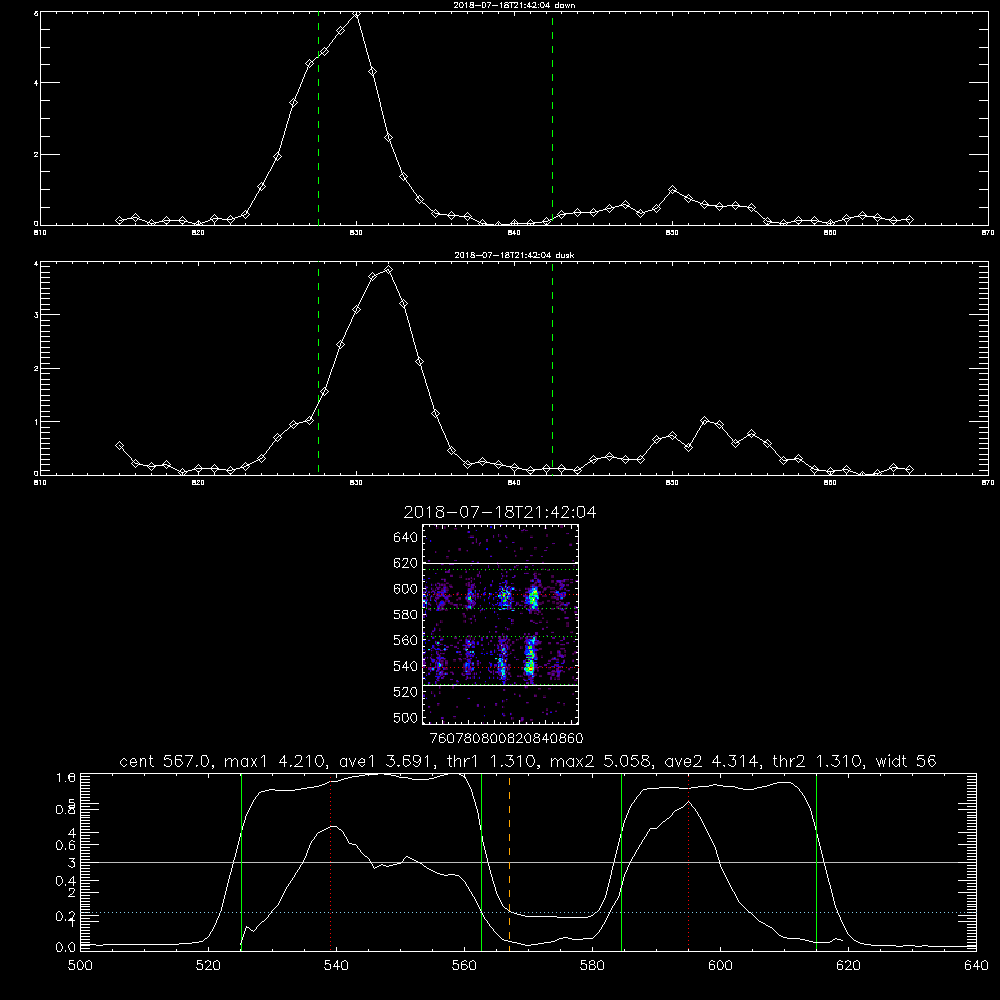Click the lower white boundary line across spectral image
The height and width of the screenshot is (1000, 1000).
[501, 685]
